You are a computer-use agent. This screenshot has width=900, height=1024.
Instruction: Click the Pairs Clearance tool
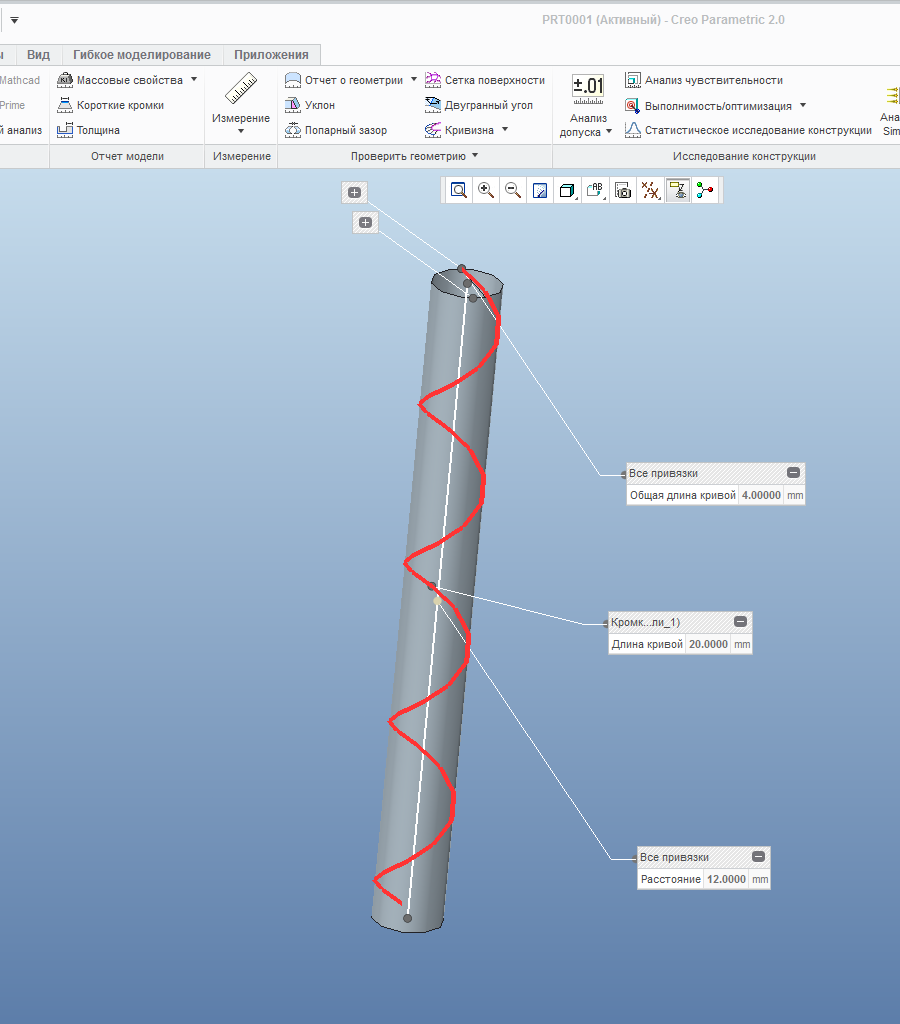pos(336,130)
